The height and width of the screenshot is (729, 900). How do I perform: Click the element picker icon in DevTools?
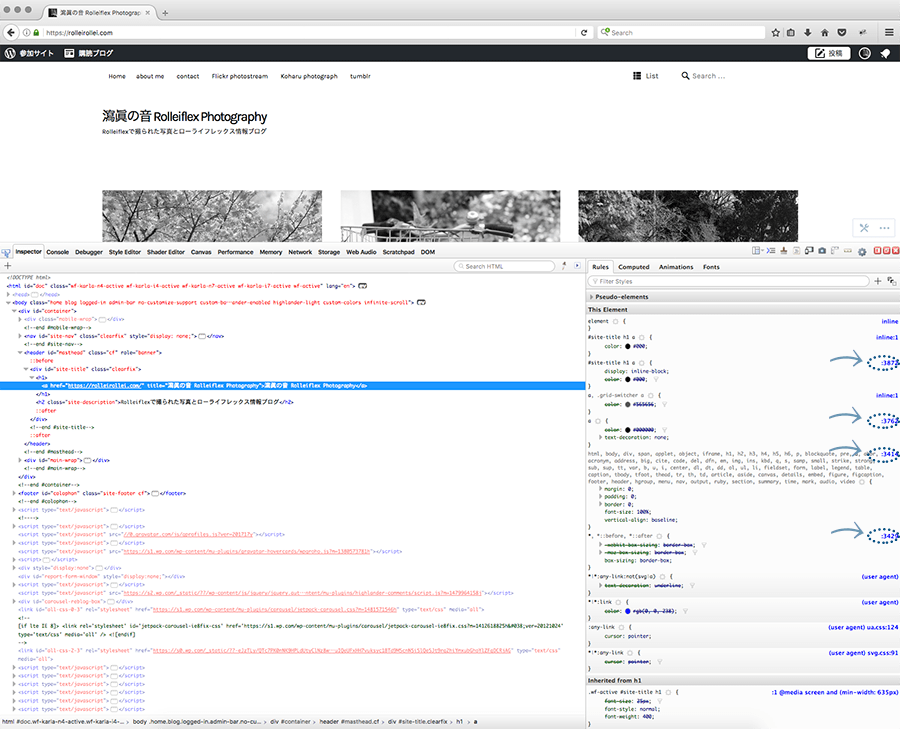pos(7,252)
